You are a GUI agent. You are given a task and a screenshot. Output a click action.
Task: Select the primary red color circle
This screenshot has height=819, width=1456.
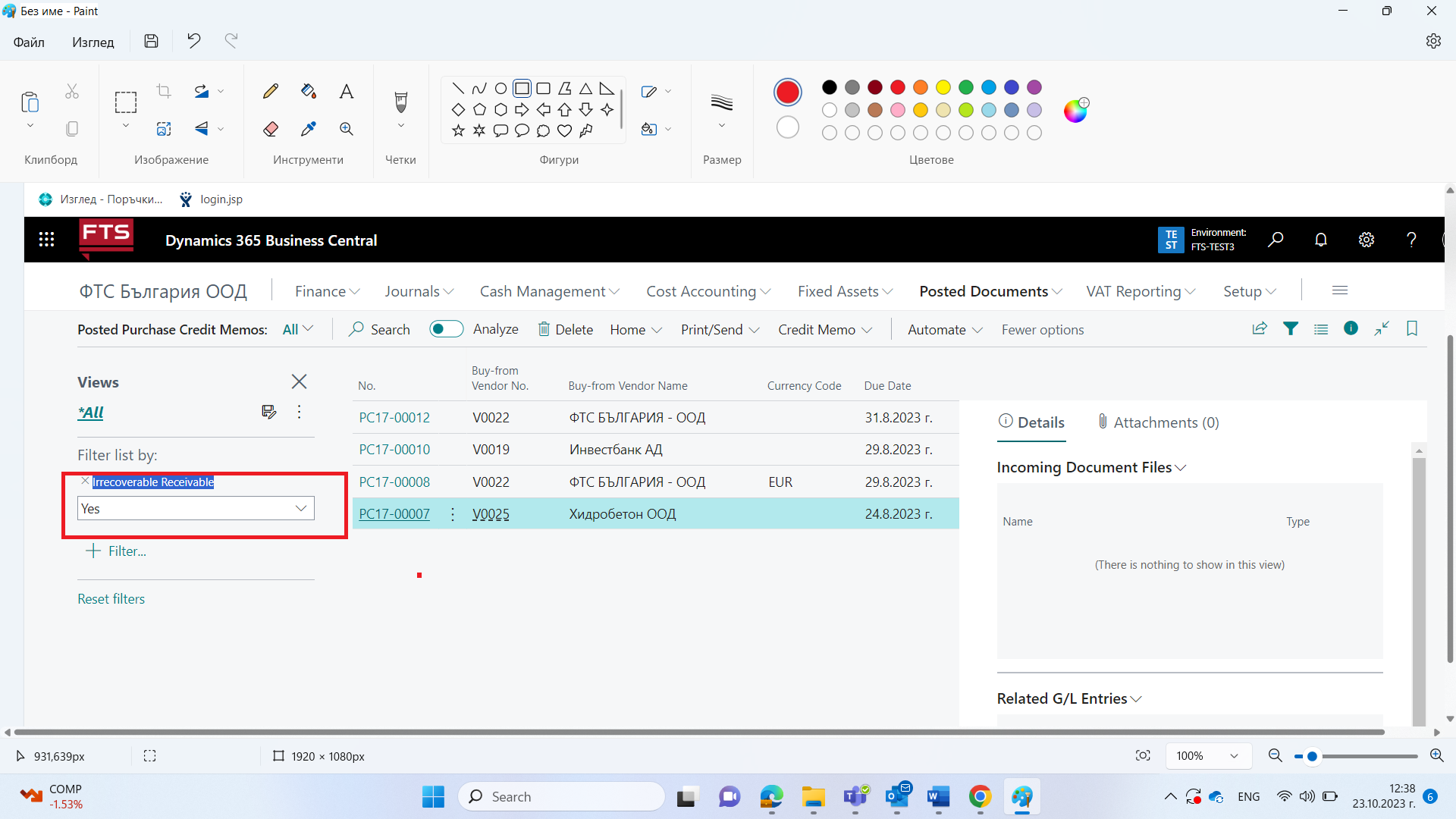point(788,93)
